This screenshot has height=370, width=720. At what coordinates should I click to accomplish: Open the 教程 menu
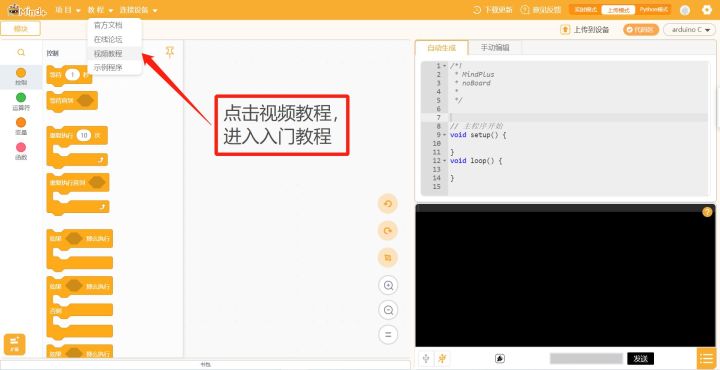coord(101,10)
